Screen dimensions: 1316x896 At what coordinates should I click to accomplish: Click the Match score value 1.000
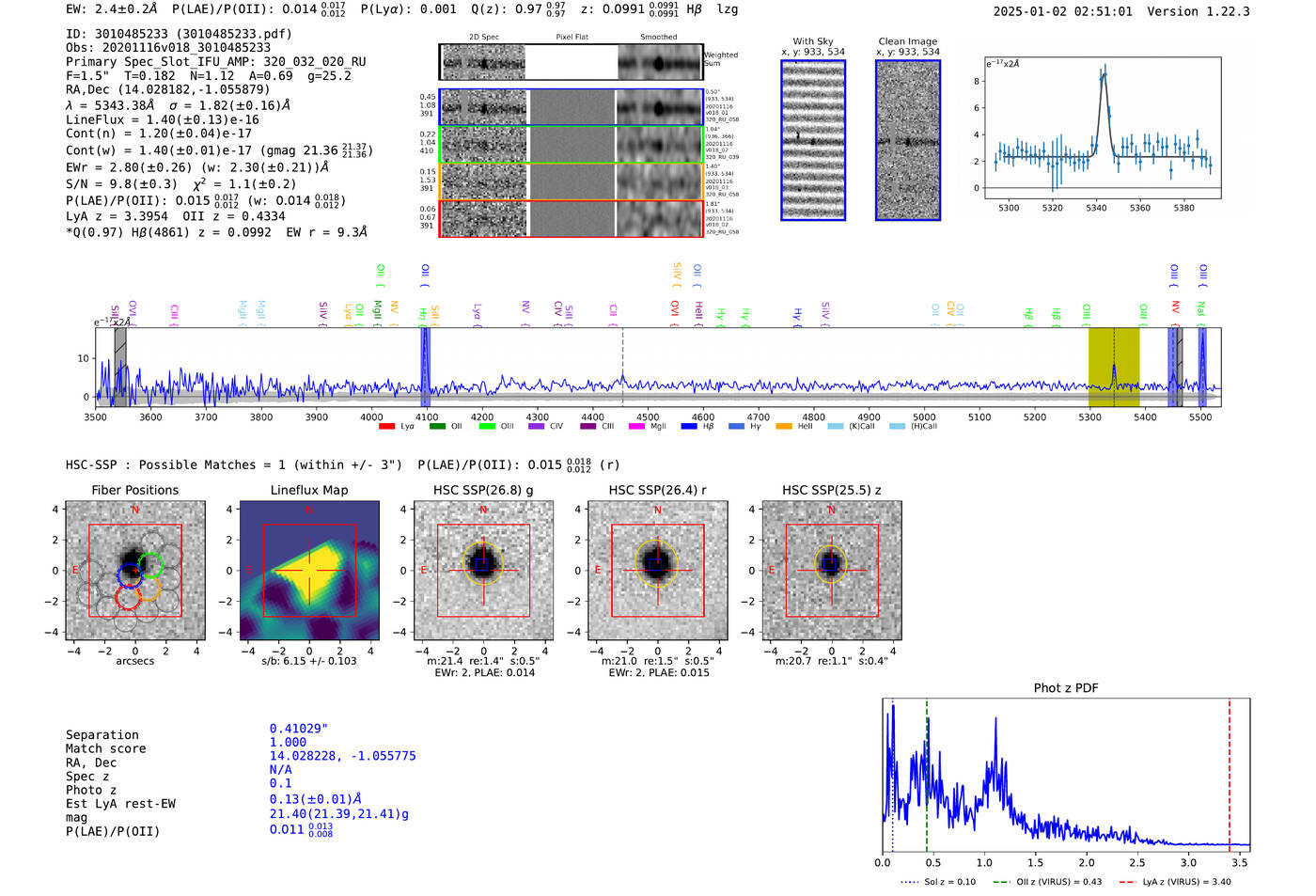click(288, 743)
